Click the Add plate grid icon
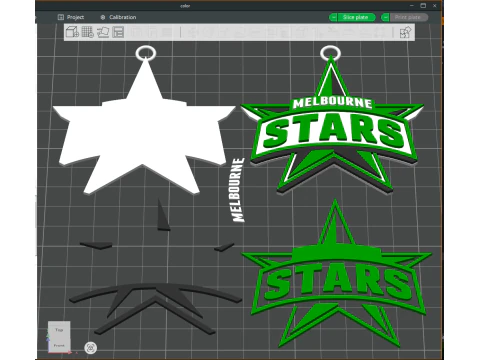The image size is (480, 360). click(x=88, y=32)
